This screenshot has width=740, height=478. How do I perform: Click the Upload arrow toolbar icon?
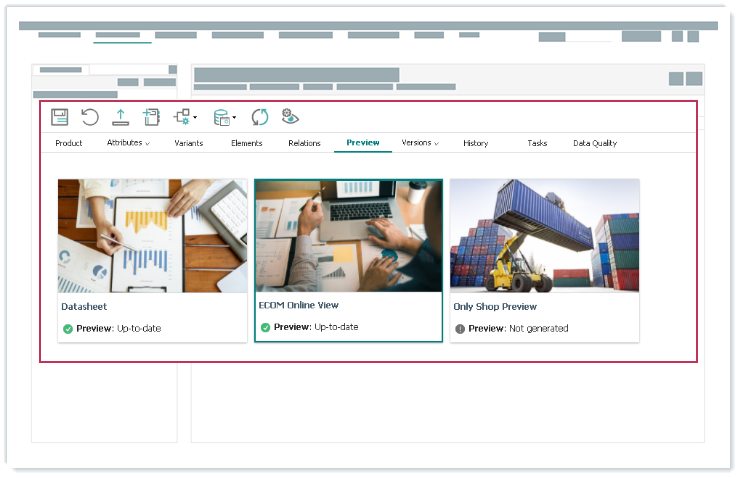120,117
